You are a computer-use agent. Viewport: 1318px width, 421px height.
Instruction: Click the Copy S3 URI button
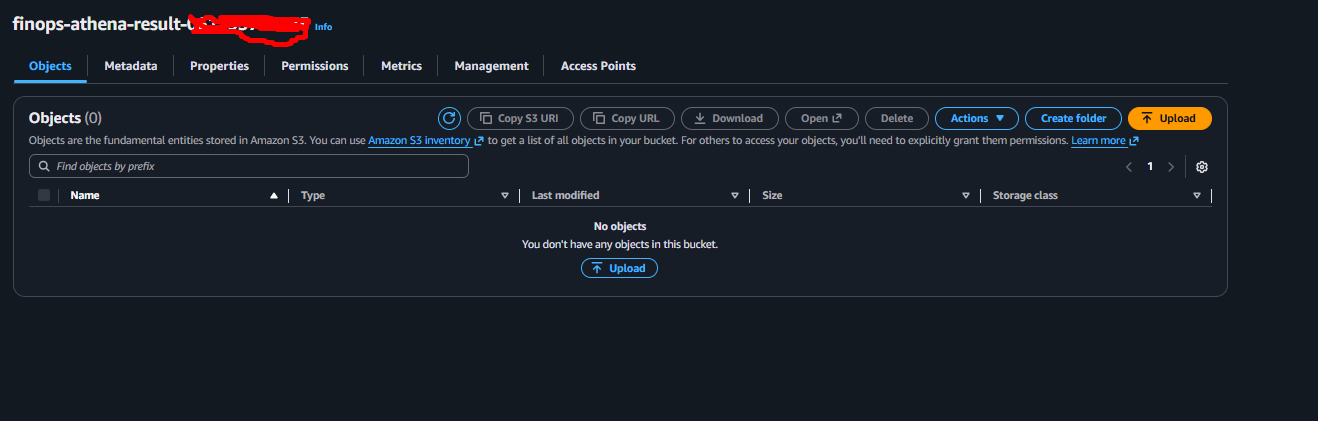click(520, 118)
